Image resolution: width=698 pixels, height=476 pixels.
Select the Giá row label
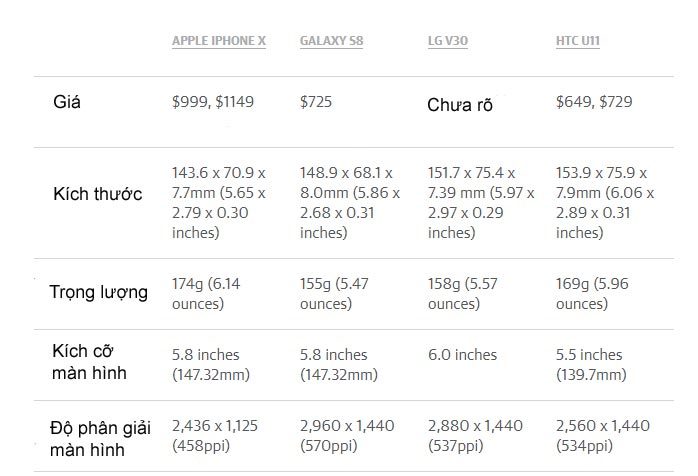pos(67,102)
